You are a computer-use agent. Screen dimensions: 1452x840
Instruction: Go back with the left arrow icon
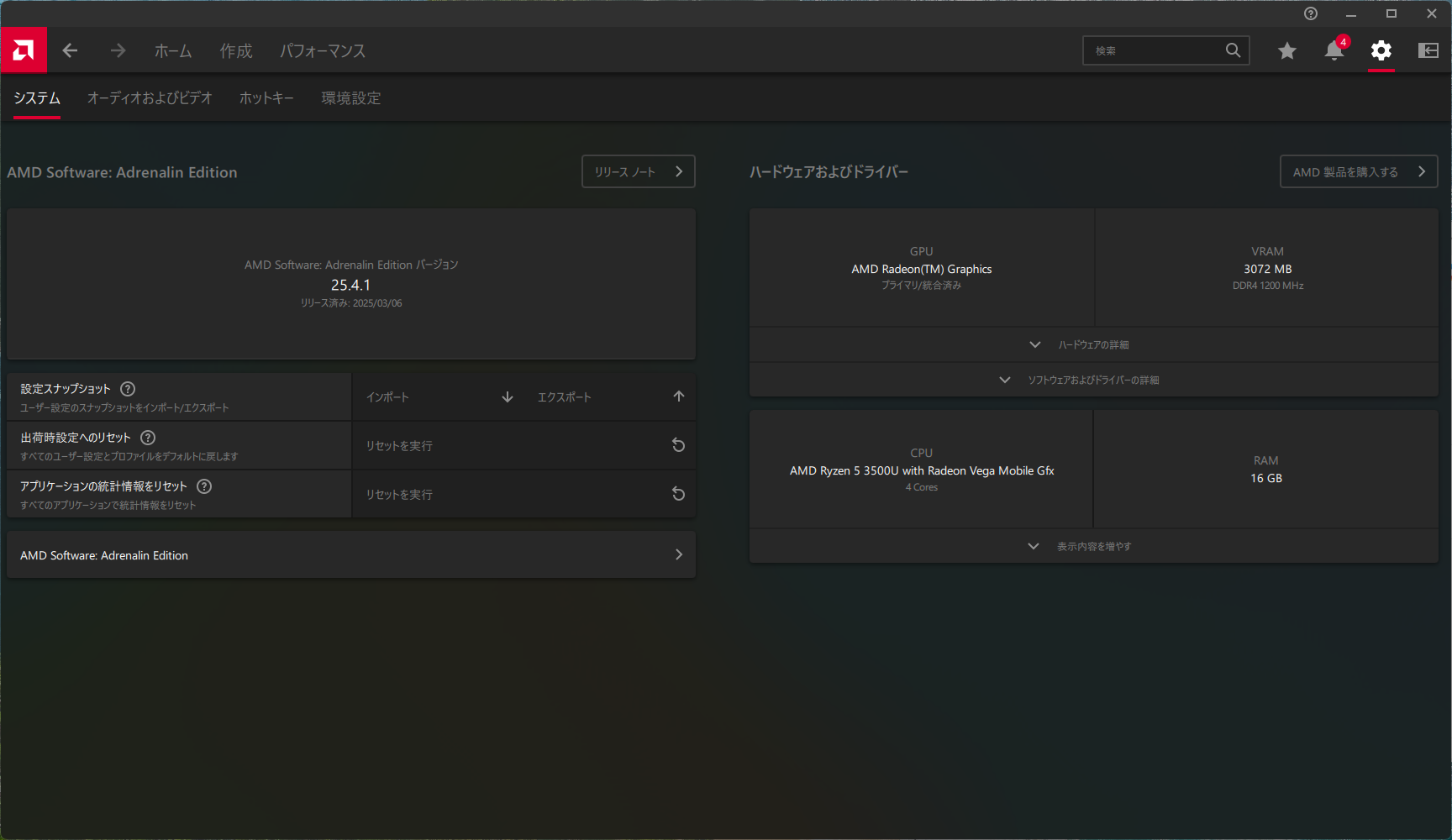(70, 50)
